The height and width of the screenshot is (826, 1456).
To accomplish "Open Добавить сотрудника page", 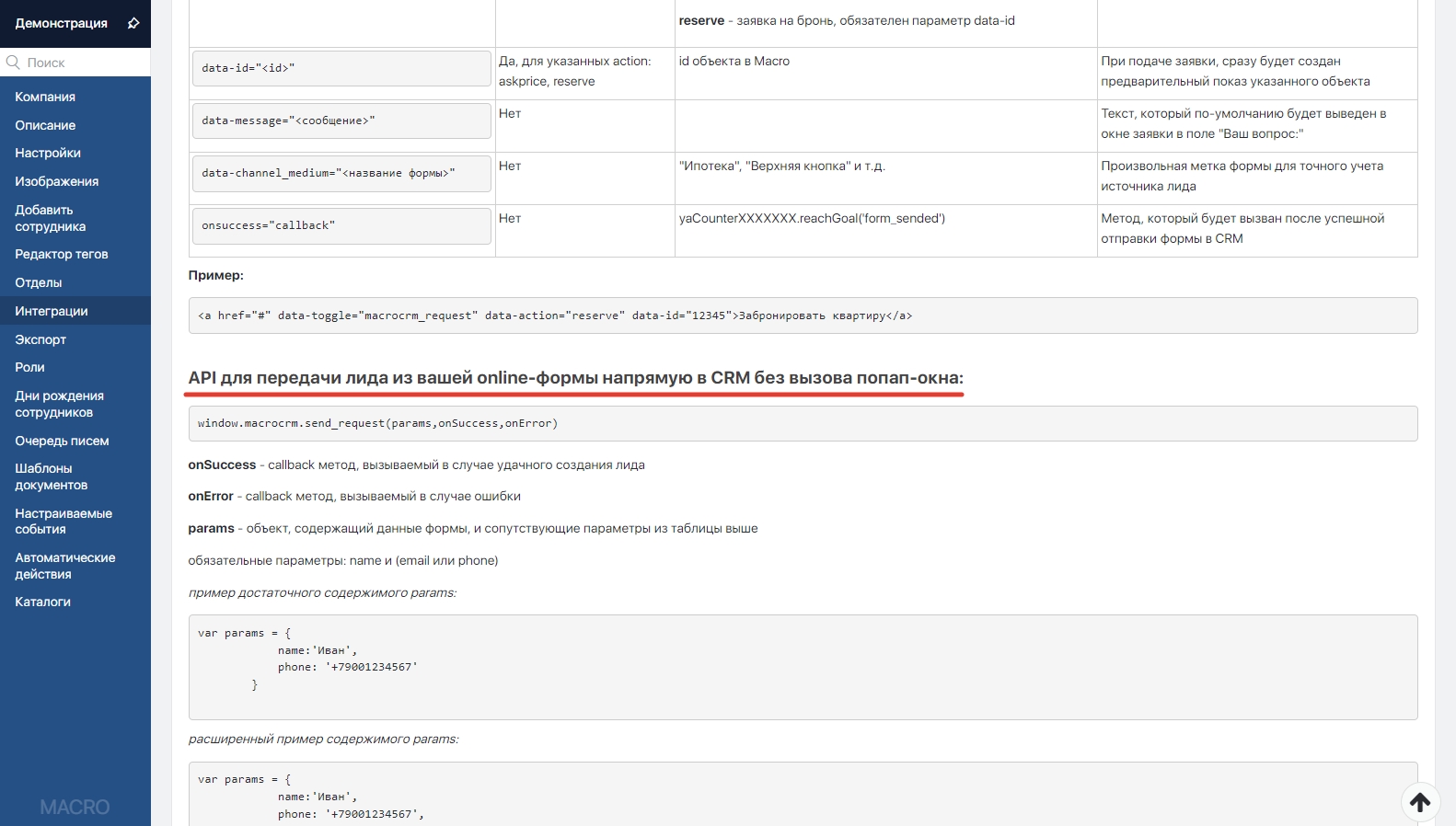I will pyautogui.click(x=51, y=218).
